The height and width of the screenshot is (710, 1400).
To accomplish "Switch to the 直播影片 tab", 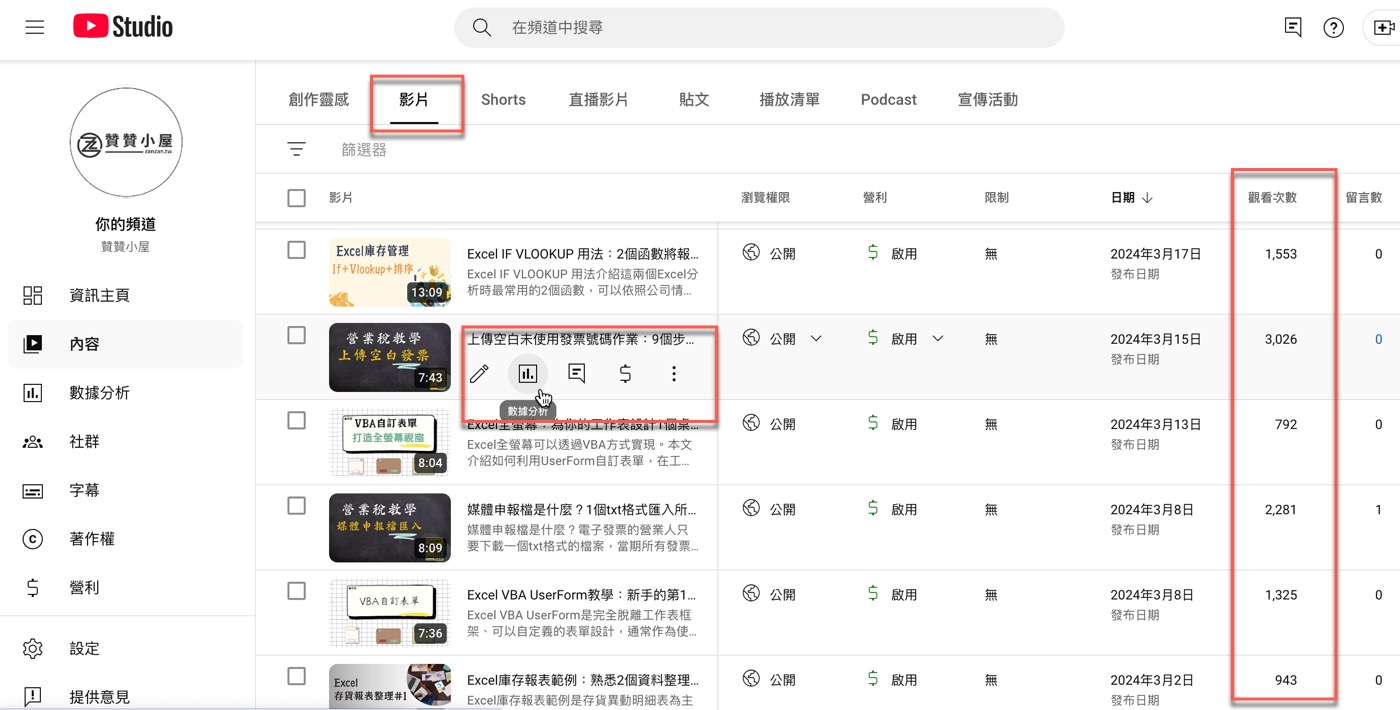I will click(599, 99).
